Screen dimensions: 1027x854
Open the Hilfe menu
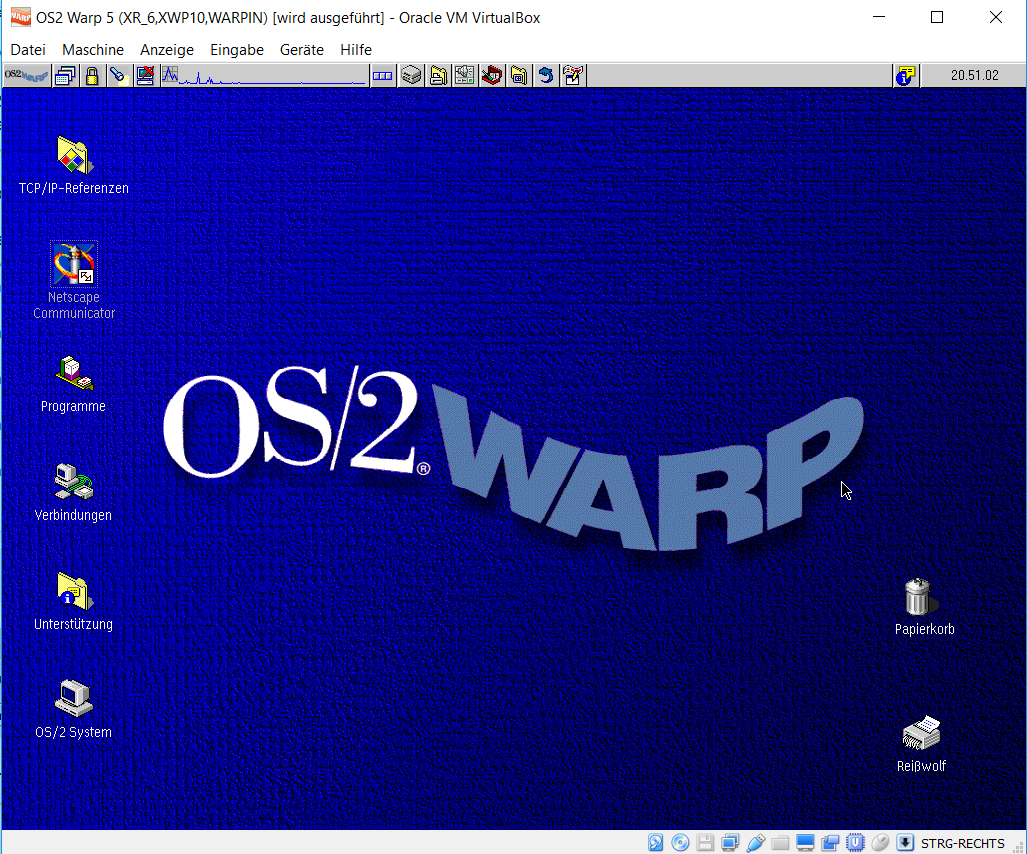[356, 50]
